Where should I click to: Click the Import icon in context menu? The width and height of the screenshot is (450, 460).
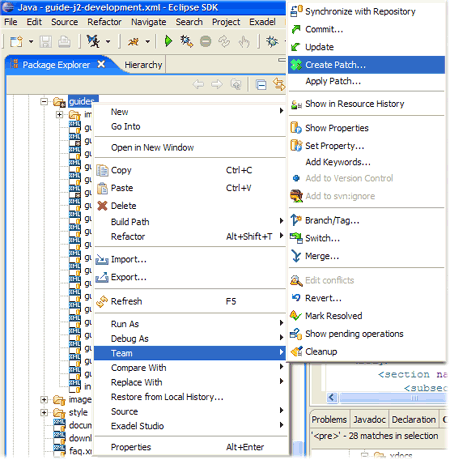(x=102, y=259)
